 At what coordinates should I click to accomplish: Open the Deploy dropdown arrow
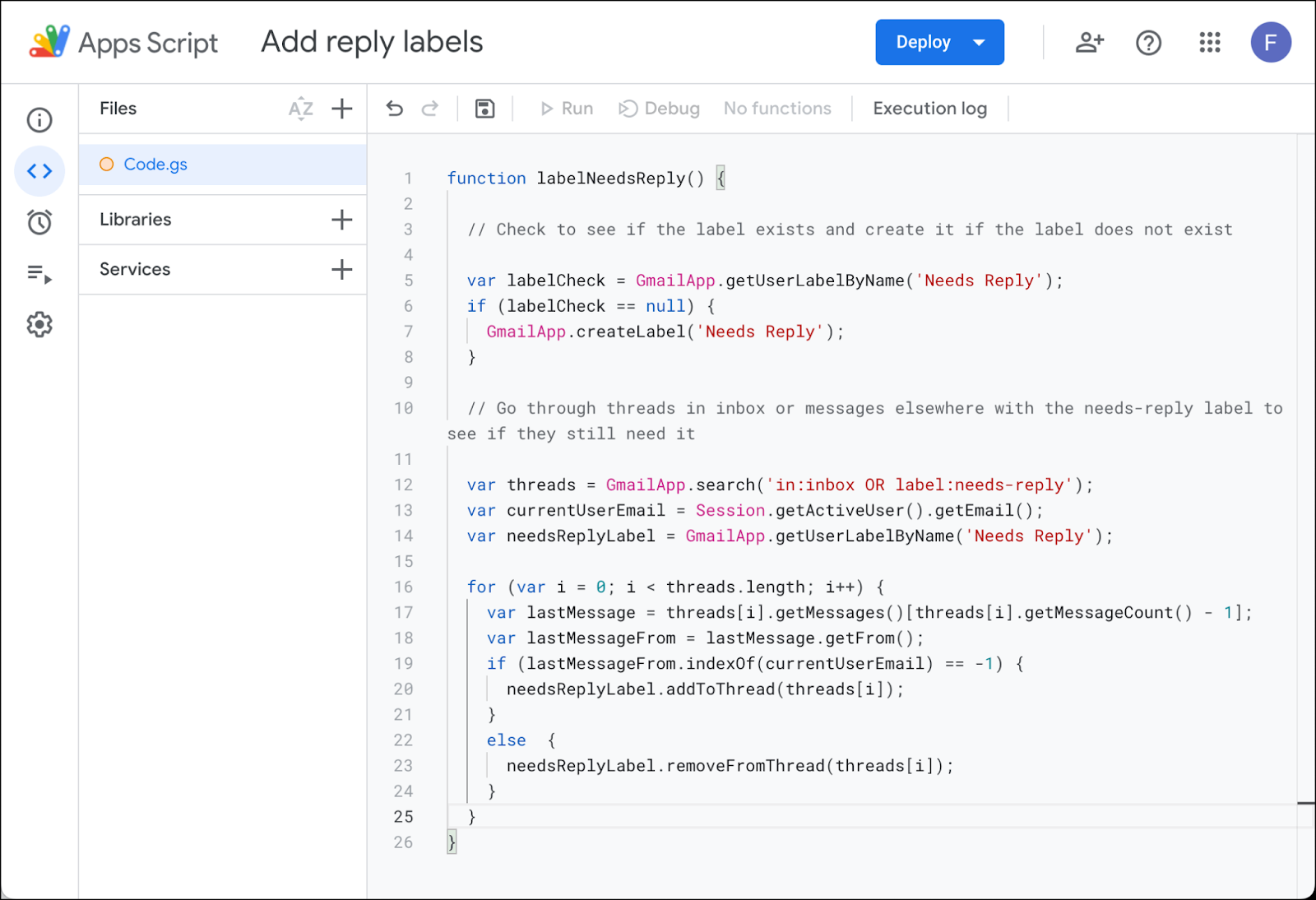point(979,43)
